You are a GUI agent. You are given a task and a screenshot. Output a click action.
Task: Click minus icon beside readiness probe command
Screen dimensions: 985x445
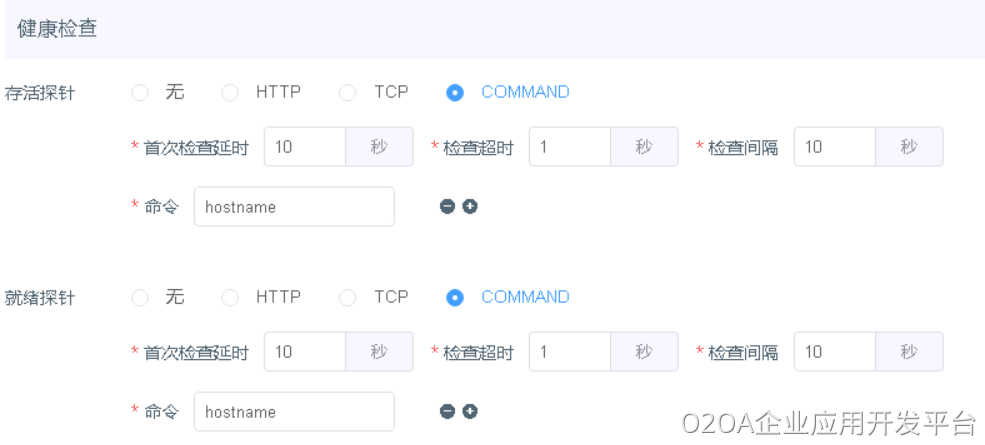447,411
